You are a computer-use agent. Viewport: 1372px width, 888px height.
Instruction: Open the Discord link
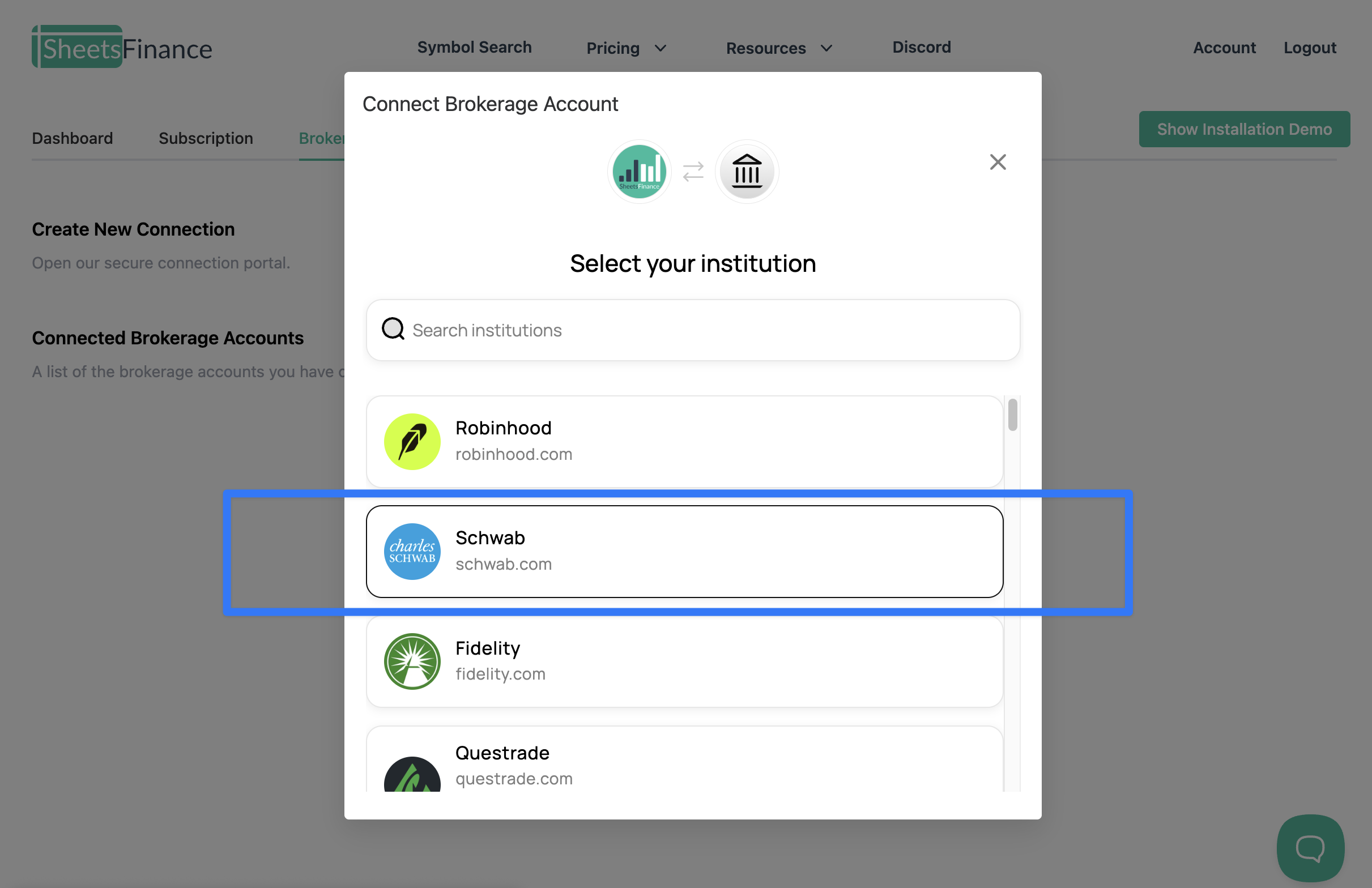tap(921, 47)
